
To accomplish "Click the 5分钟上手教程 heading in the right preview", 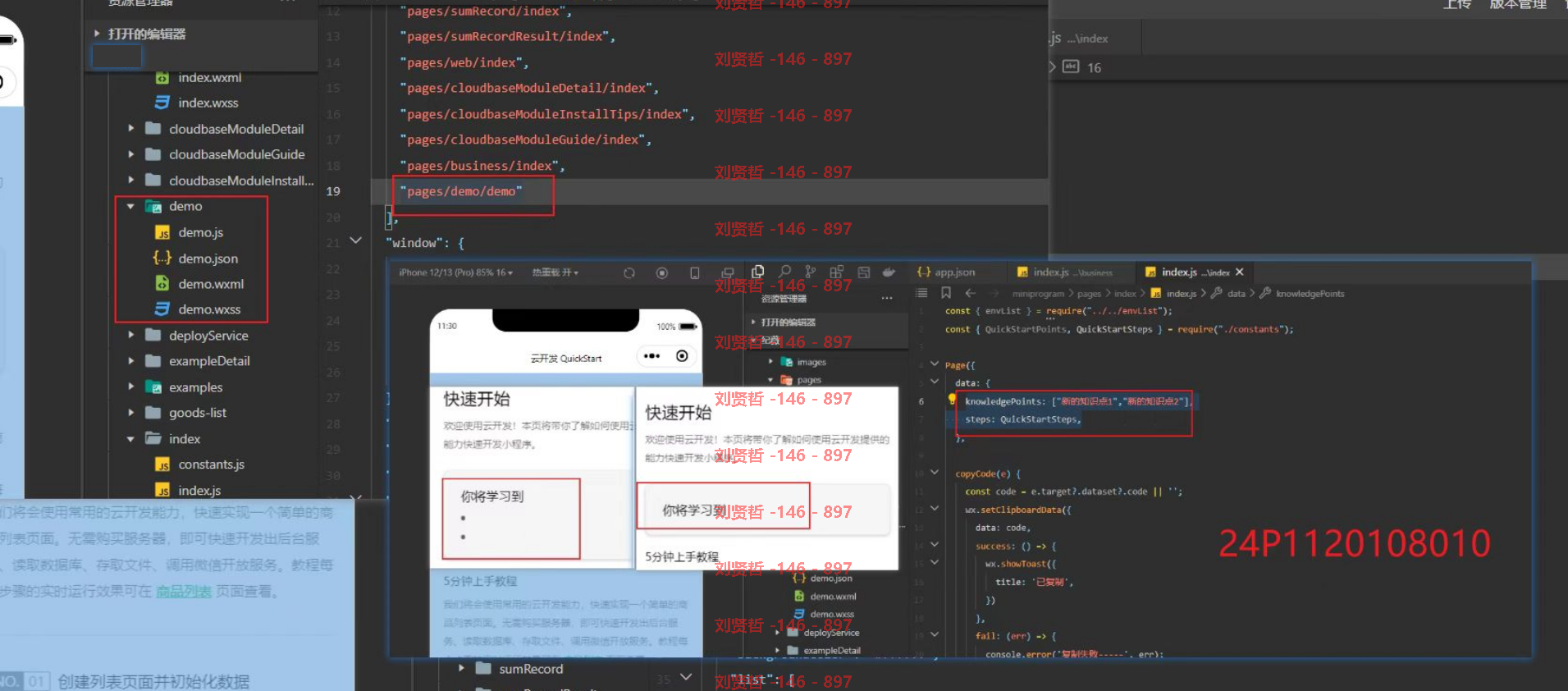I will (681, 556).
